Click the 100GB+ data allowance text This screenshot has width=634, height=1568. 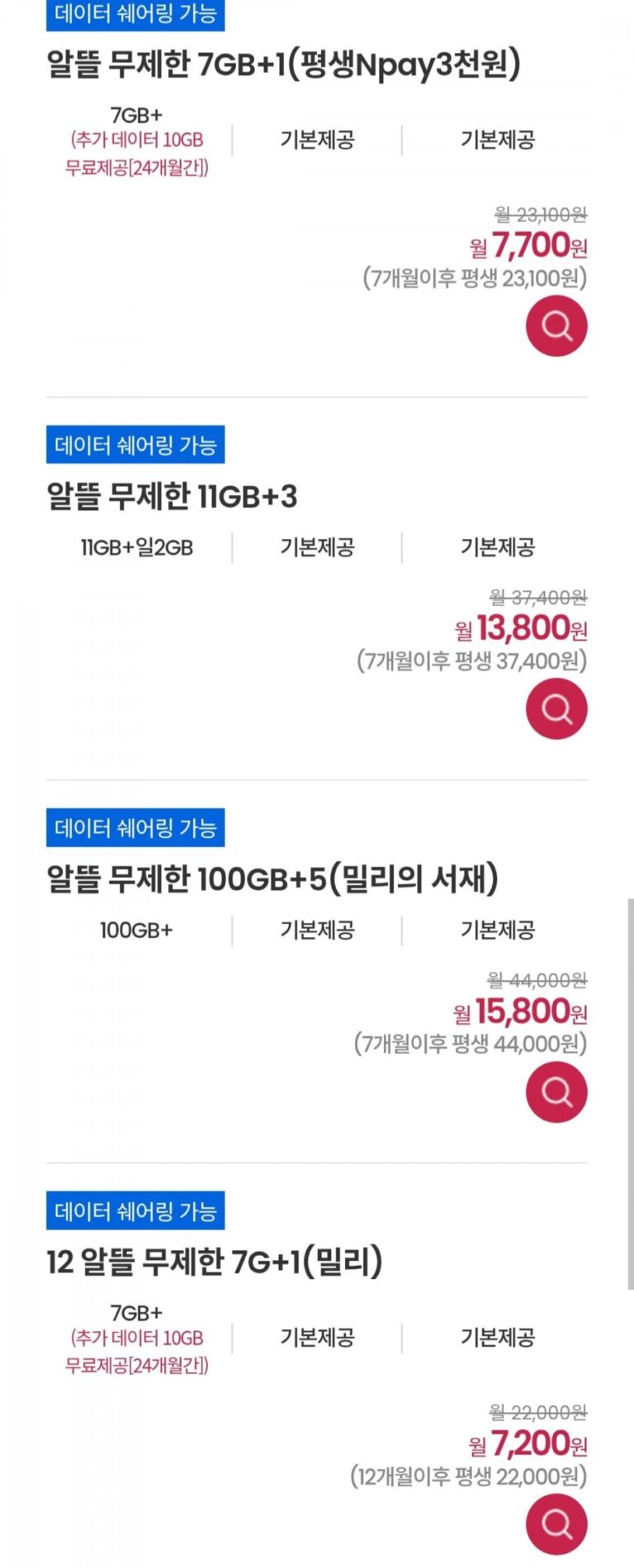tap(136, 931)
